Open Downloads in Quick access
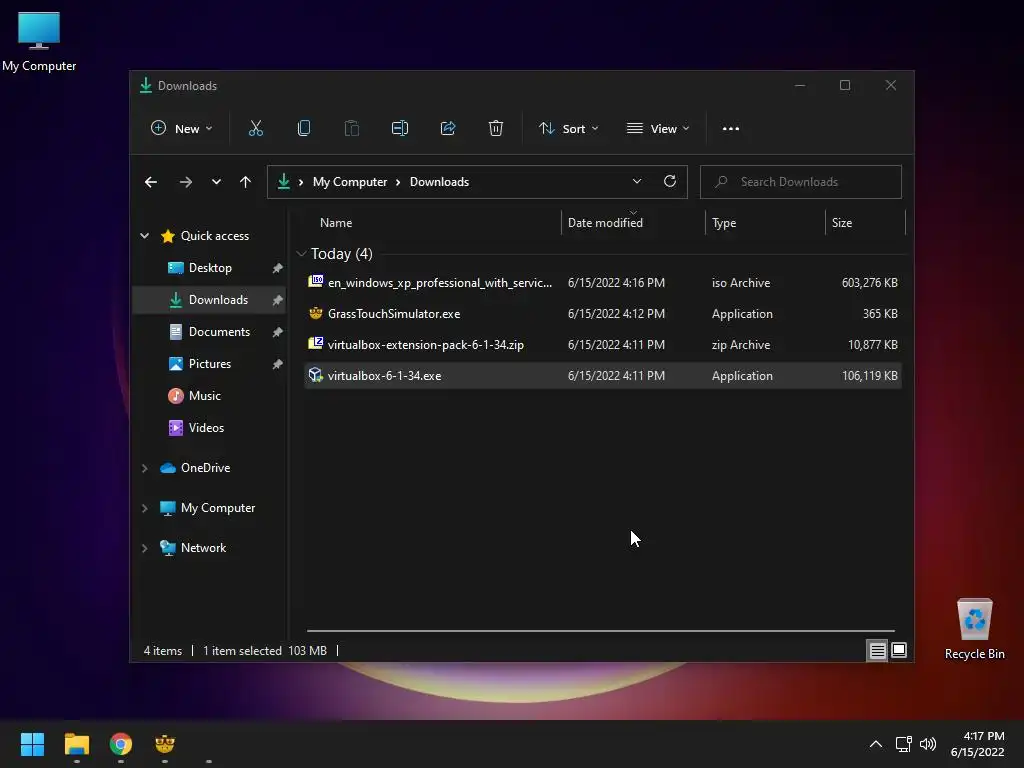Screen dimensions: 1024x768 point(210,300)
